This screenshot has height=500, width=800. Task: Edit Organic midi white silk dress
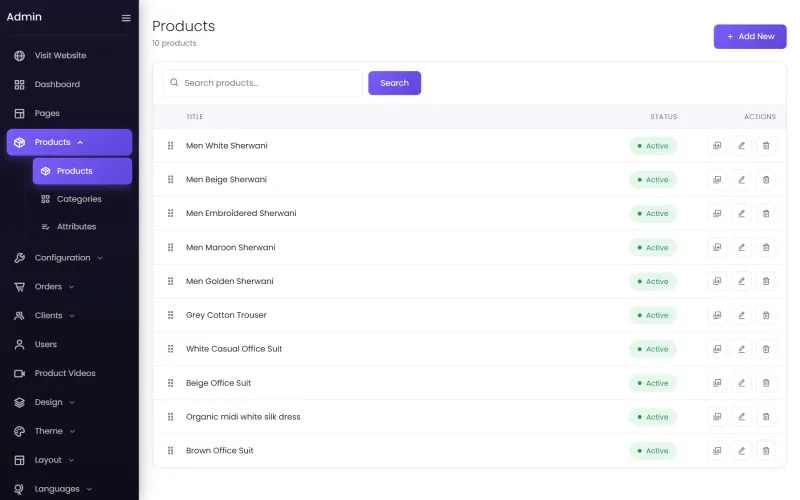741,417
